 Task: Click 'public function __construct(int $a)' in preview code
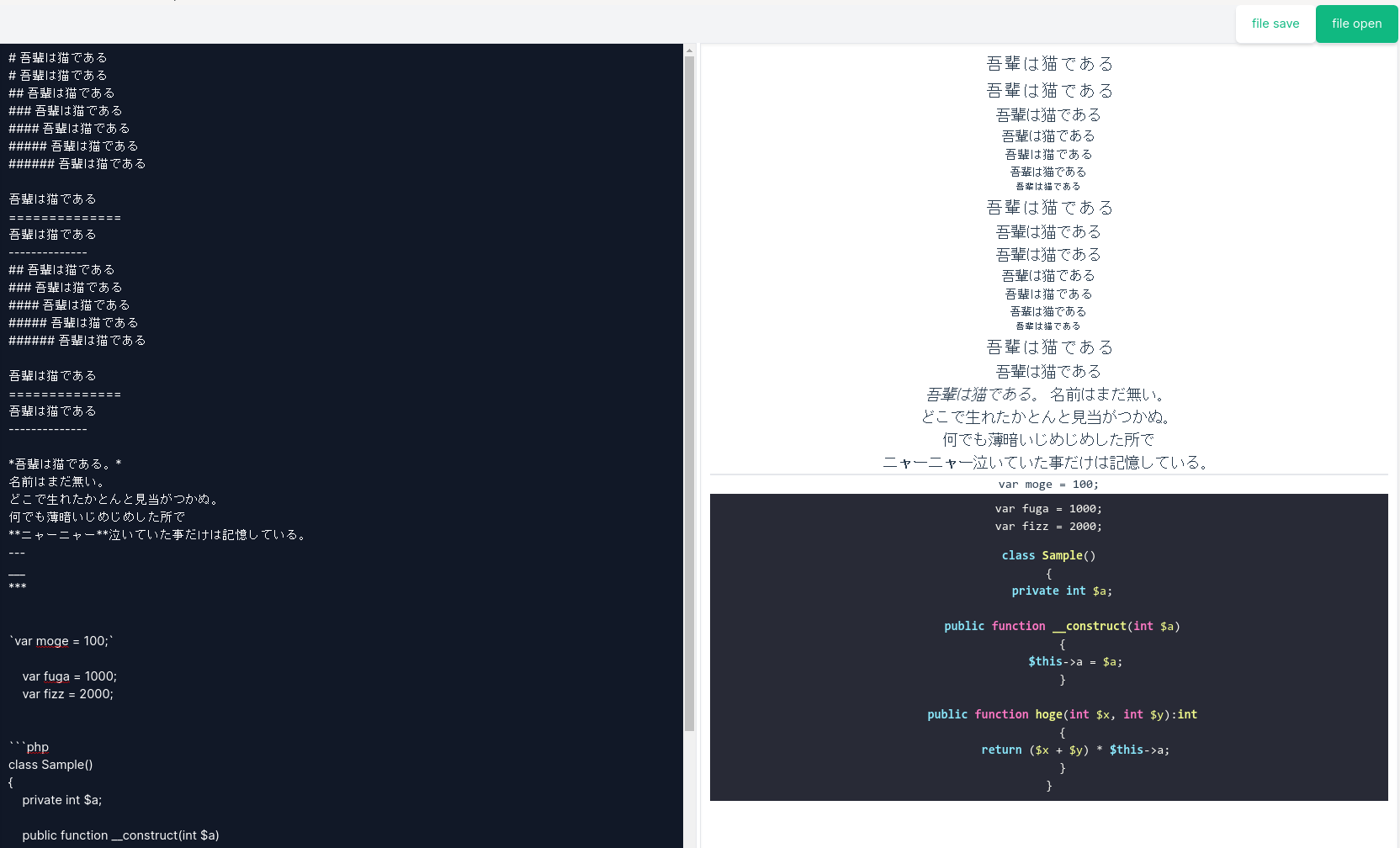coord(1062,626)
